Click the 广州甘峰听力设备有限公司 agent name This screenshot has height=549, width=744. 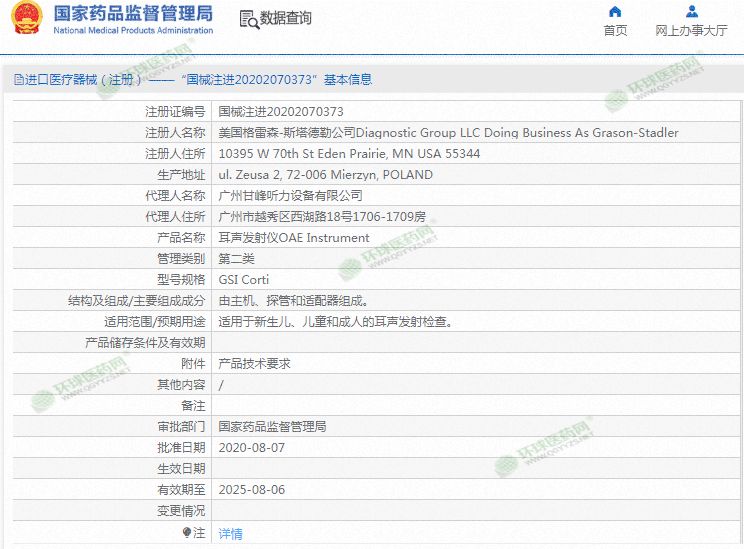290,196
